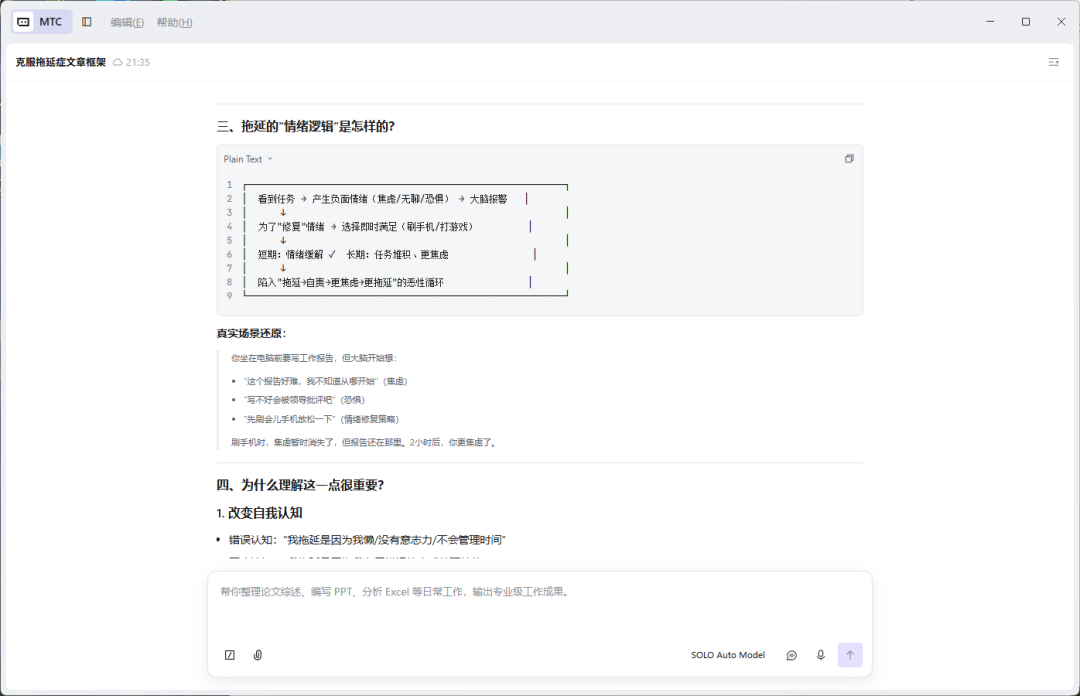Click heading 四、为什么理解这一点很重要?
1080x696 pixels.
click(300, 486)
